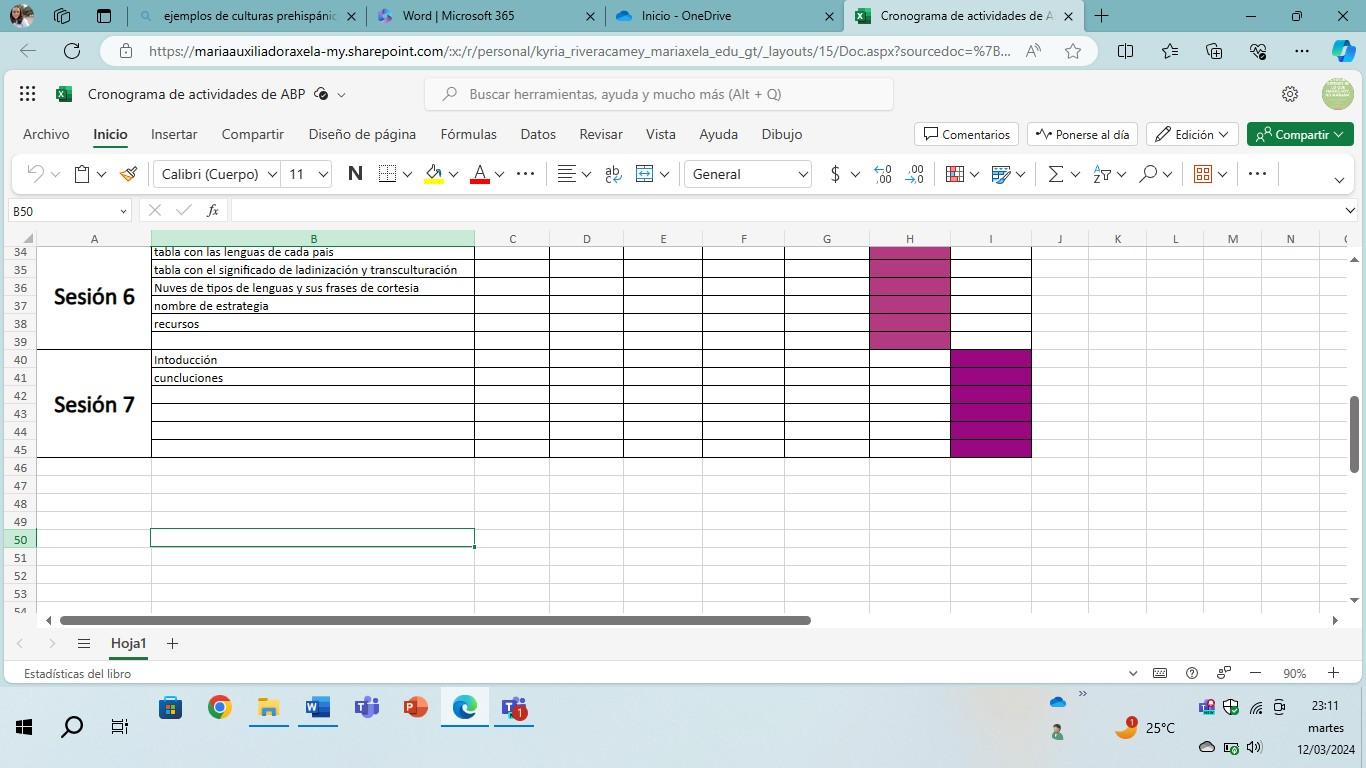Expand the formula bar
This screenshot has height=768, width=1366.
coord(1350,210)
